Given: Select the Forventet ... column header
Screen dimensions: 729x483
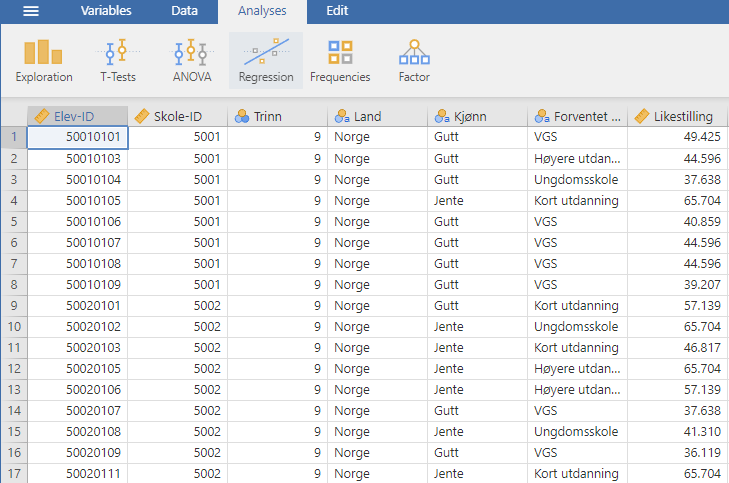Looking at the screenshot, I should [577, 116].
